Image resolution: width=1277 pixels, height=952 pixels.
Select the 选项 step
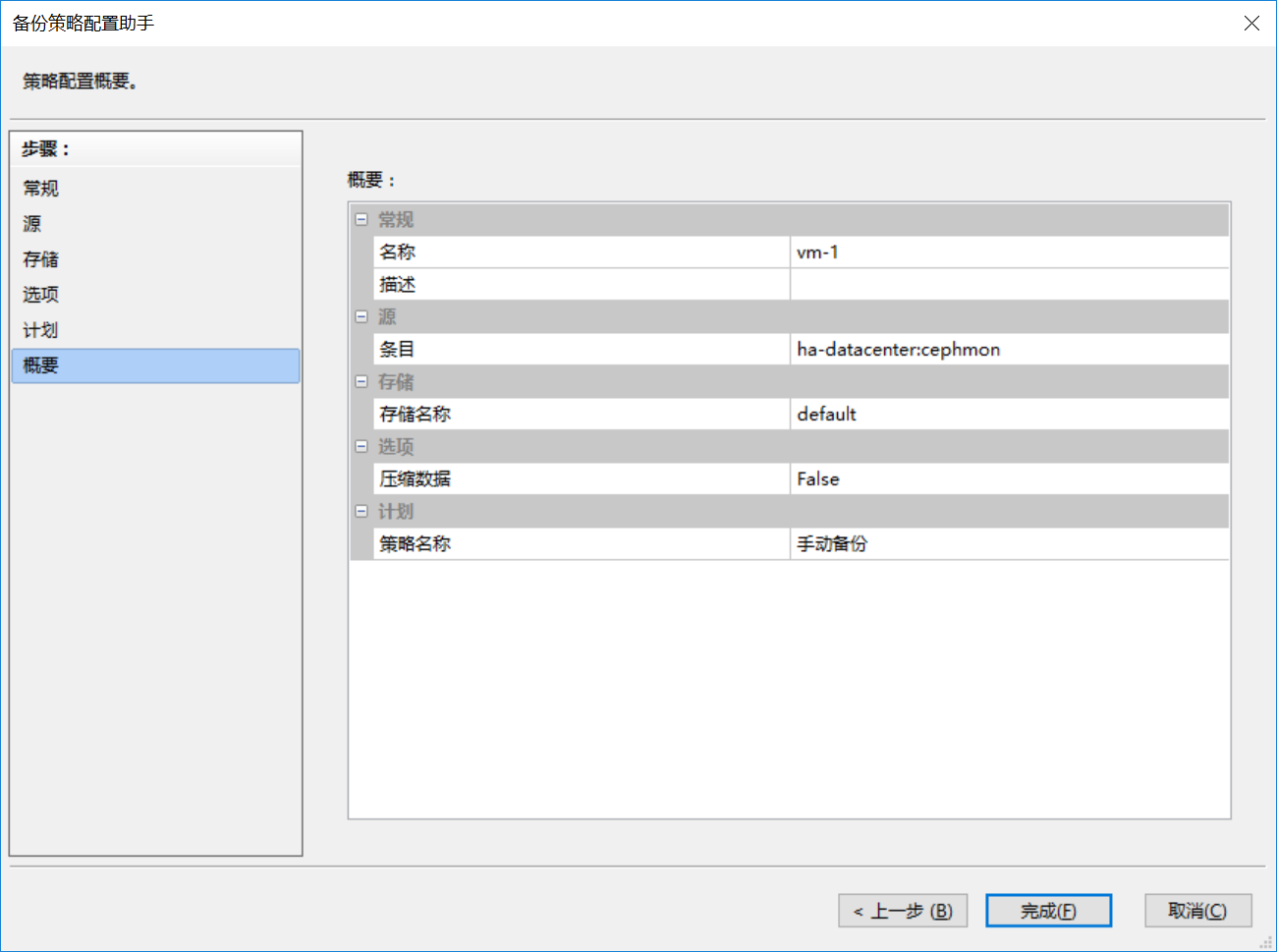pyautogui.click(x=41, y=295)
